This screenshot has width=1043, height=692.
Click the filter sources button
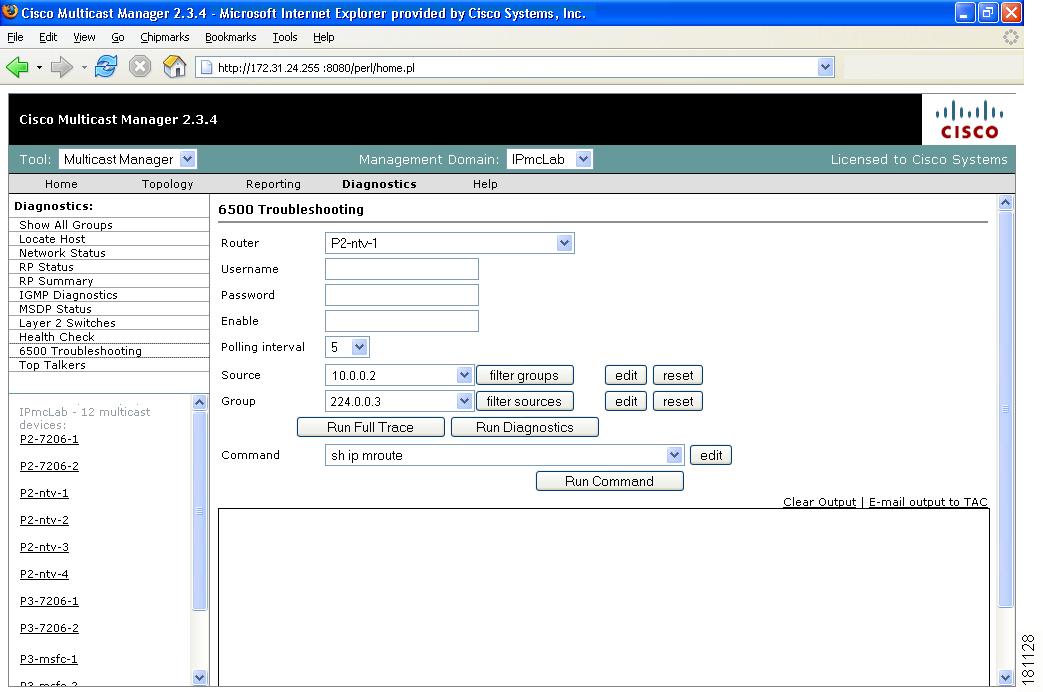coord(524,401)
